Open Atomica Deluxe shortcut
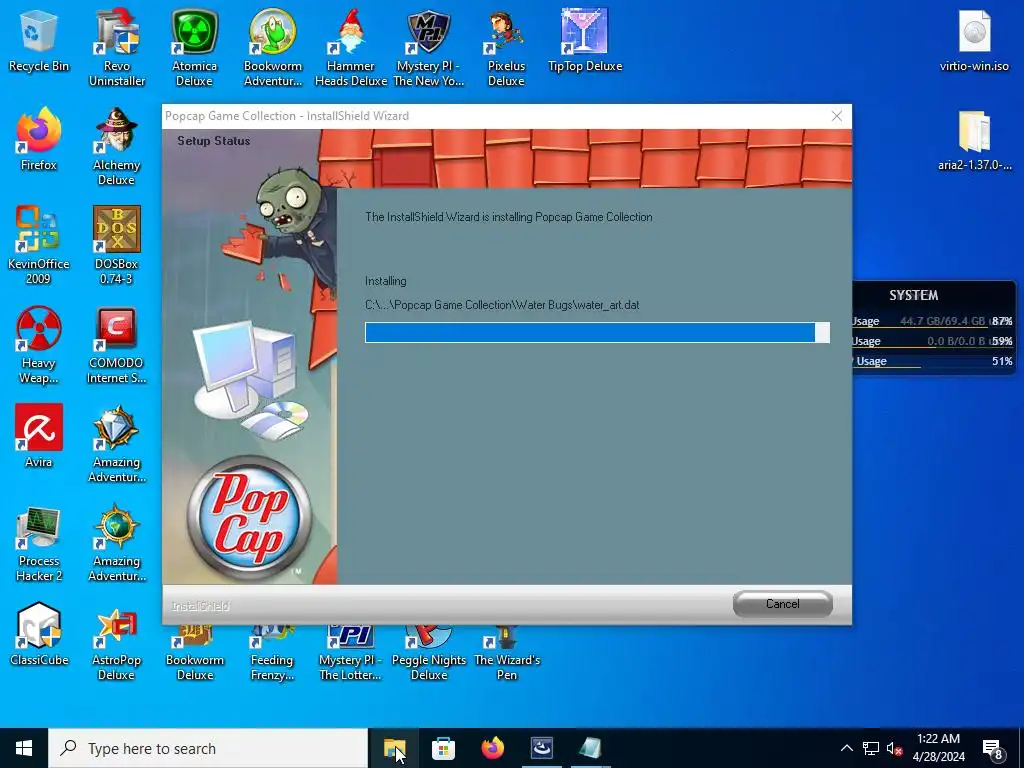Image resolution: width=1024 pixels, height=768 pixels. coord(194,48)
